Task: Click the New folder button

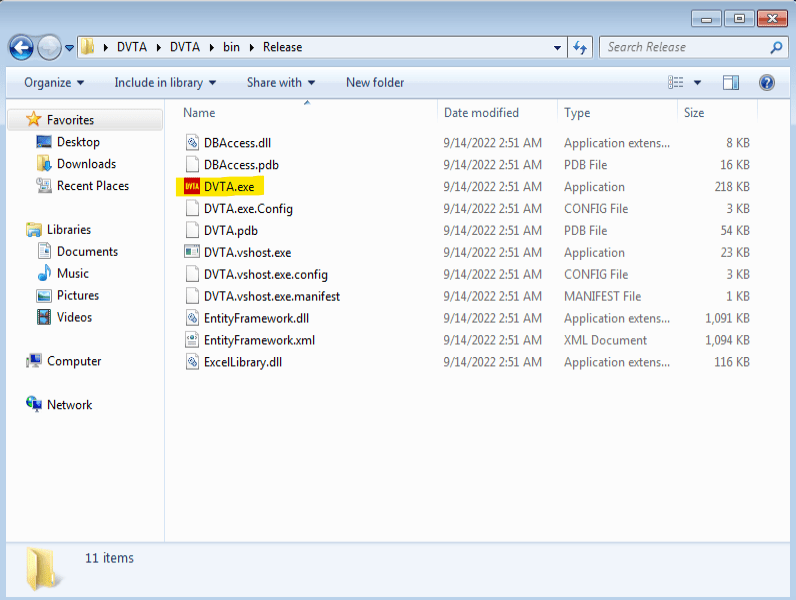Action: 375,83
